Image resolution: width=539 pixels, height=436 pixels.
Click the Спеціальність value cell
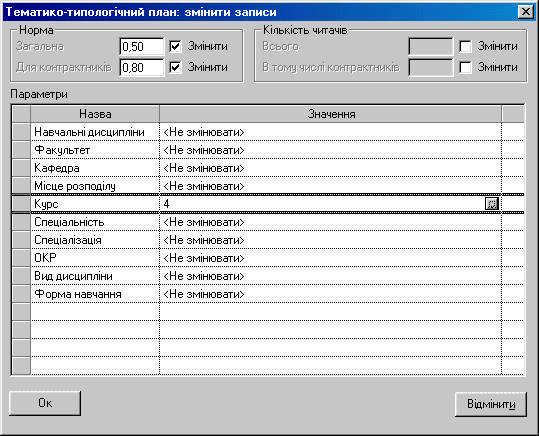click(330, 222)
